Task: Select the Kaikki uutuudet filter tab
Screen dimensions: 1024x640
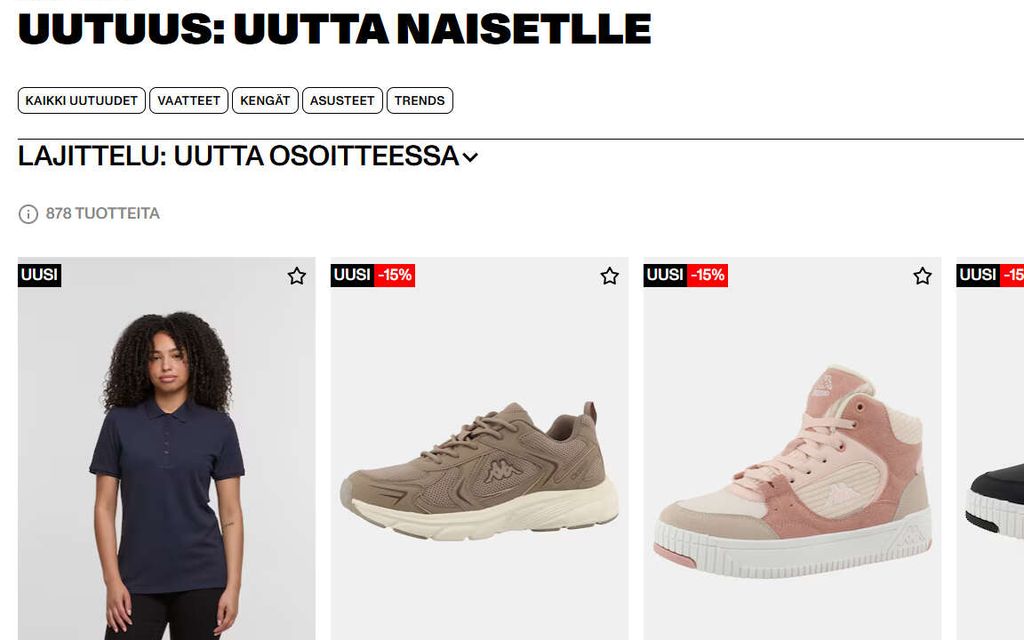Action: [x=82, y=101]
